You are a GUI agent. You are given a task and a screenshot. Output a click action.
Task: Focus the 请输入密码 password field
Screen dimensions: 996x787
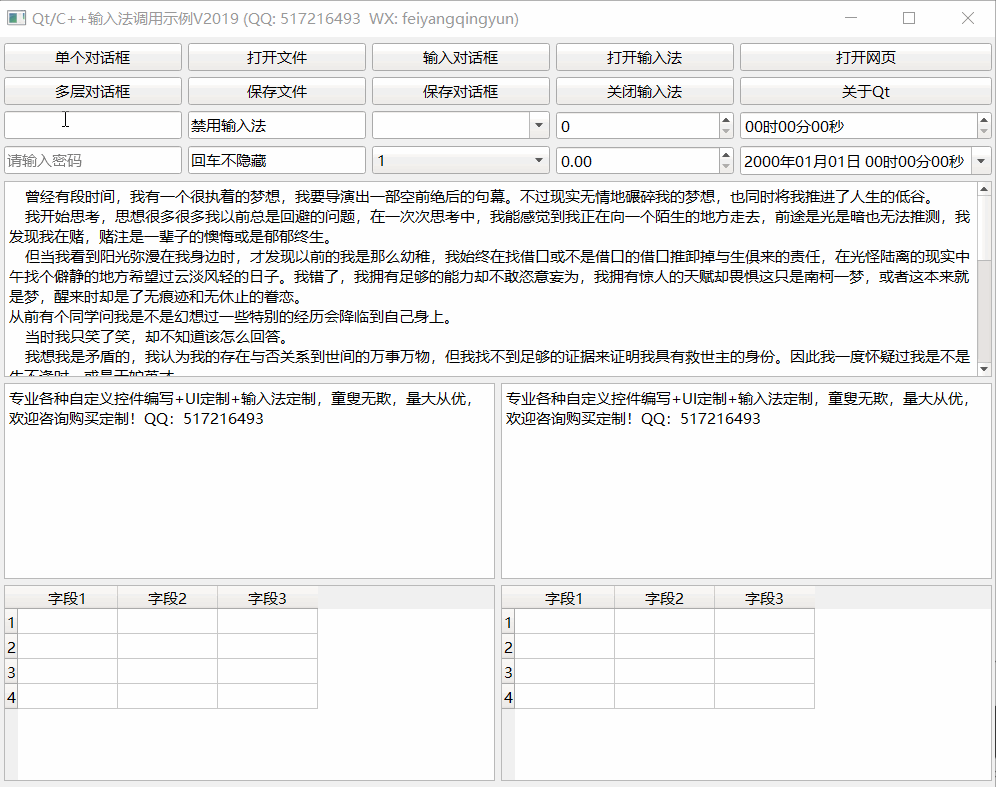(93, 161)
